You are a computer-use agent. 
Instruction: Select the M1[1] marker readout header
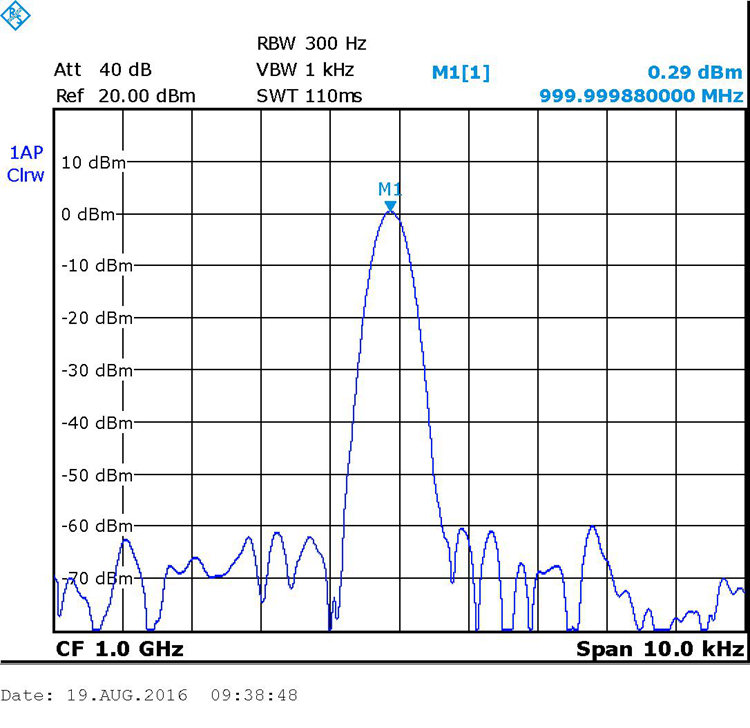pyautogui.click(x=460, y=71)
